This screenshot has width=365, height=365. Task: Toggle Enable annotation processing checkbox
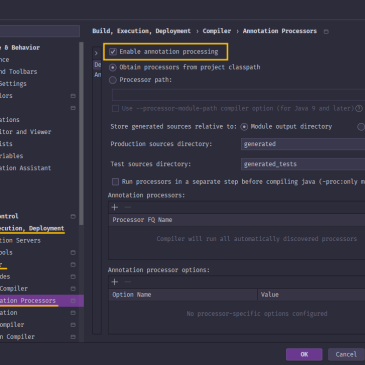[x=113, y=52]
